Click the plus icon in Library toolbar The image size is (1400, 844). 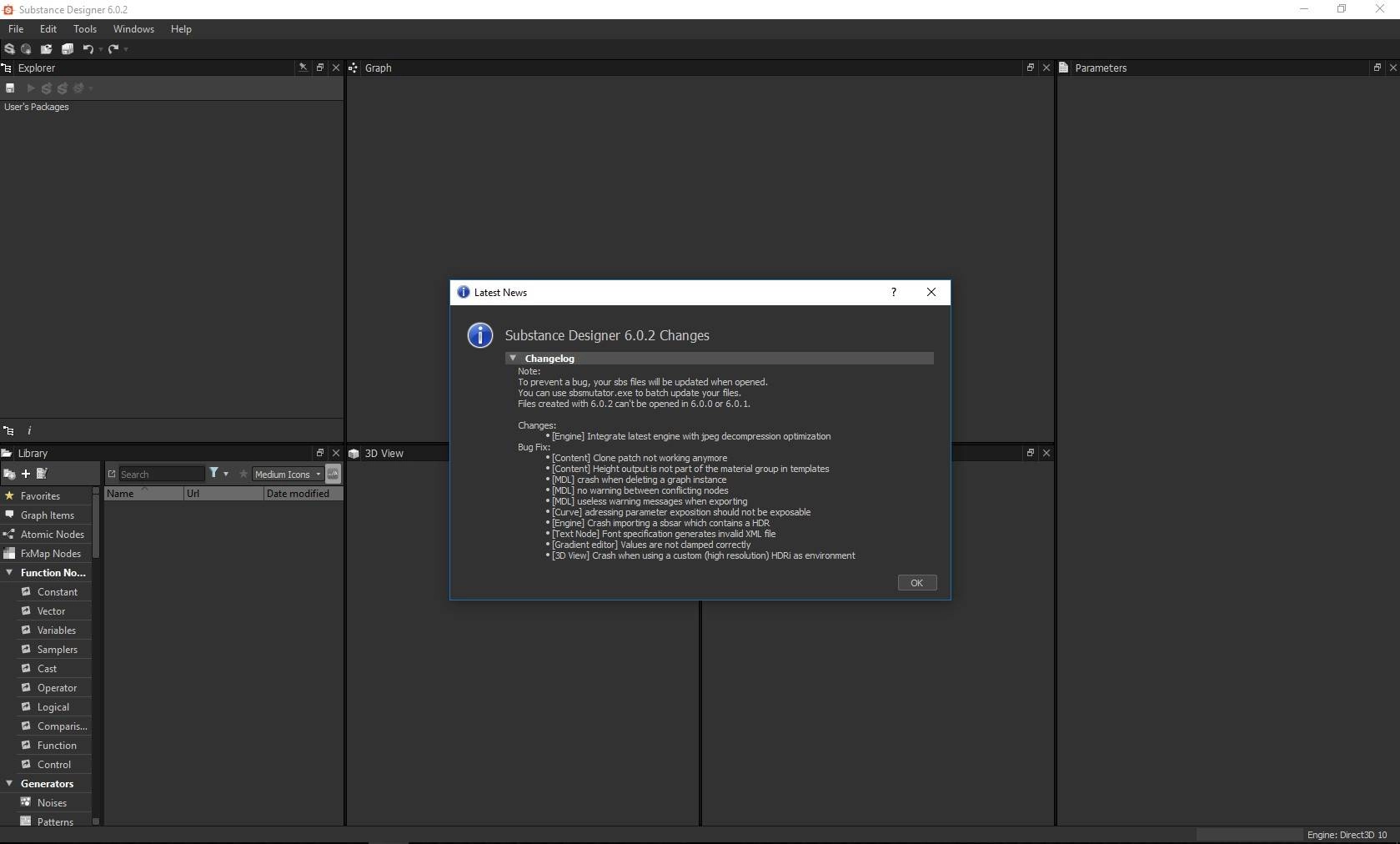(x=26, y=474)
